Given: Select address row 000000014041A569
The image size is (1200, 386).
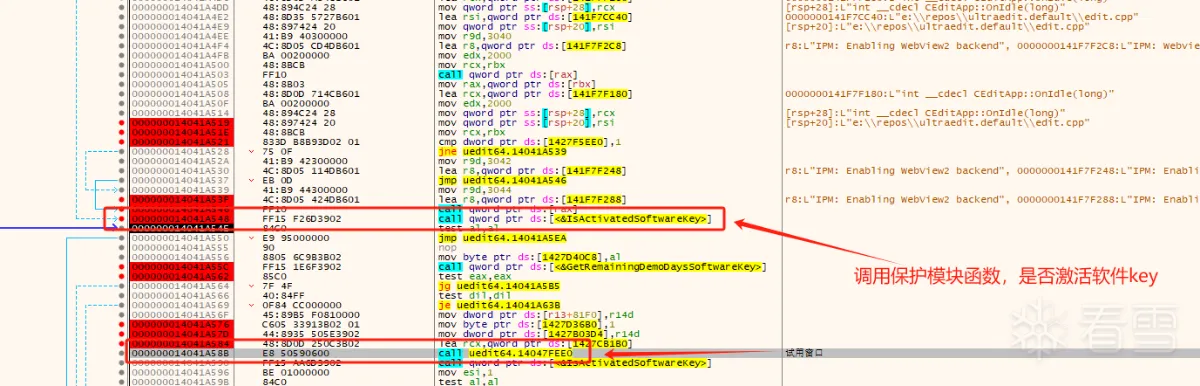Looking at the screenshot, I should (x=181, y=304).
